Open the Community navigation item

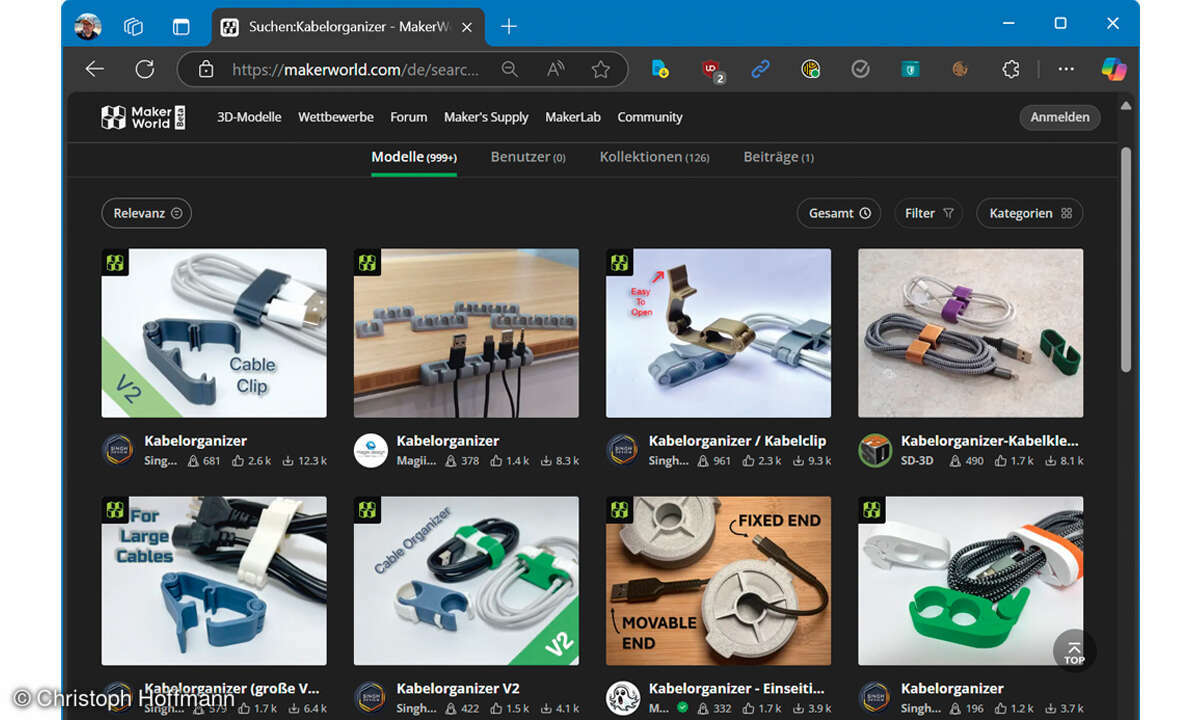650,117
